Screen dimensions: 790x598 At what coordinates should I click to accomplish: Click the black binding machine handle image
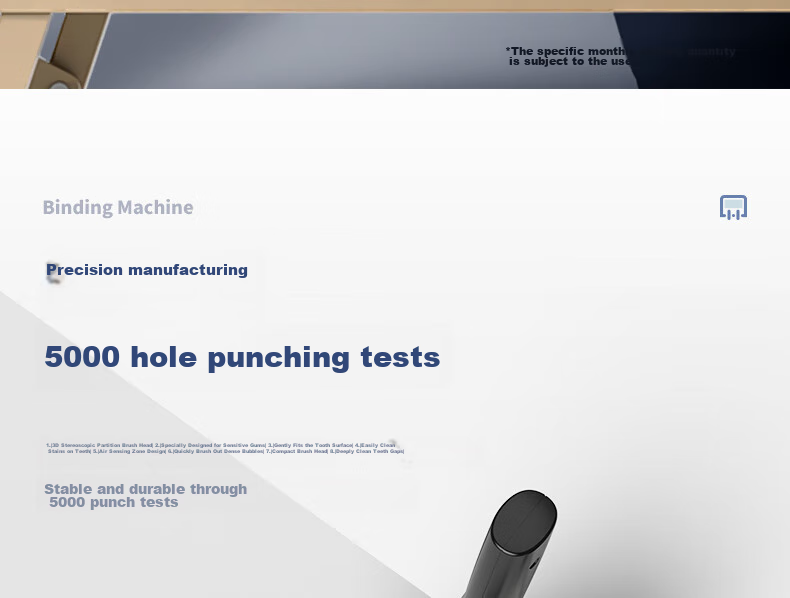[511, 544]
